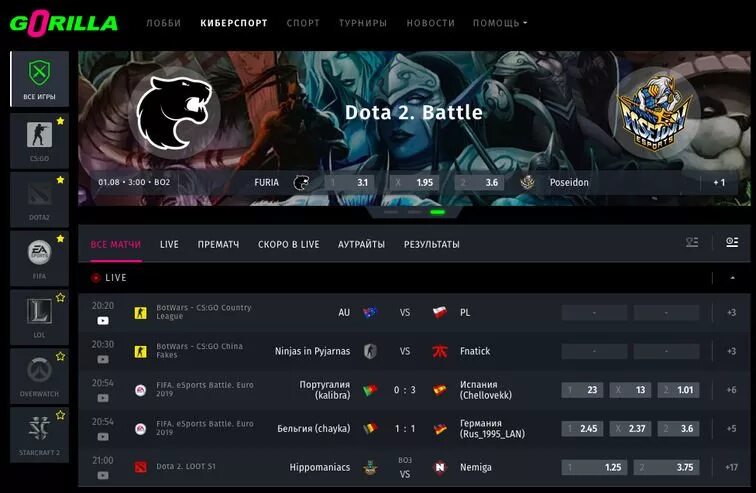Switch to the Результаты tab

432,244
